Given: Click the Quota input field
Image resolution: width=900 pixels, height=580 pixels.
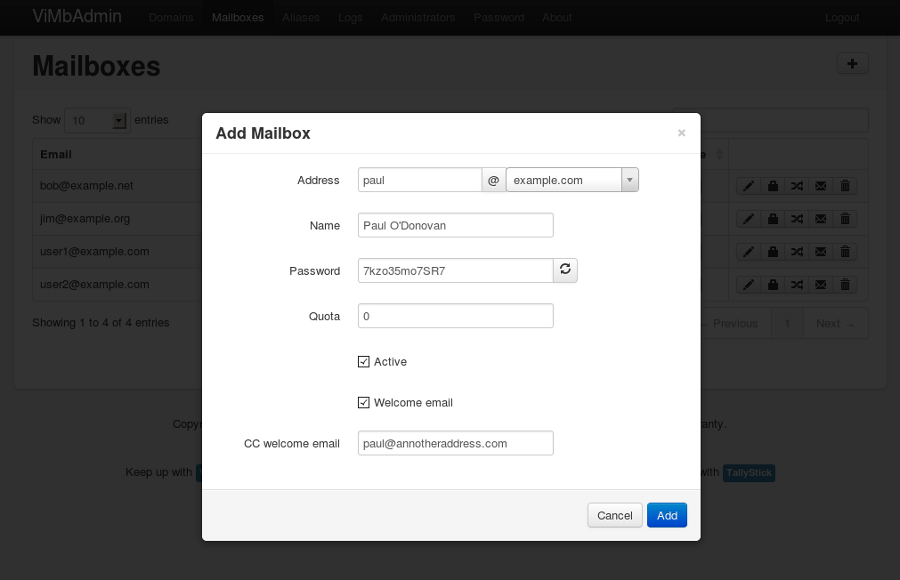Looking at the screenshot, I should [455, 316].
